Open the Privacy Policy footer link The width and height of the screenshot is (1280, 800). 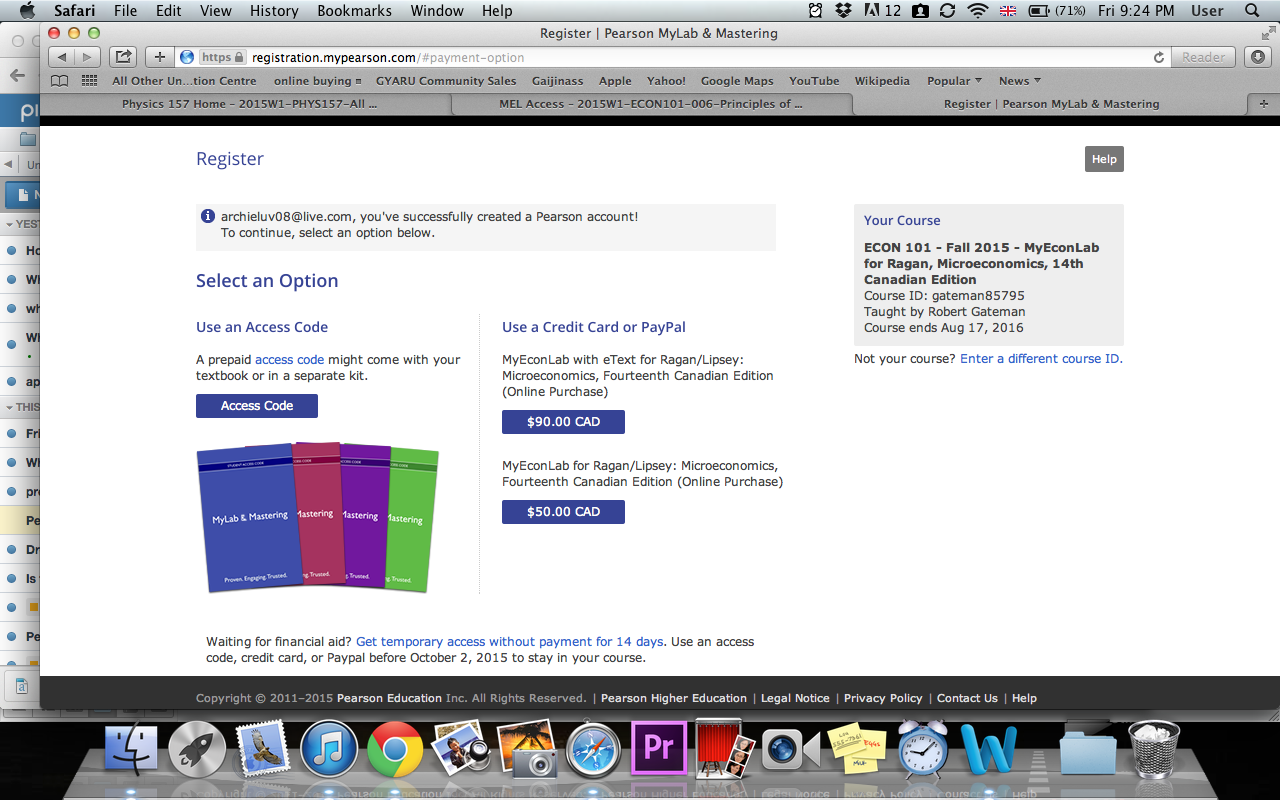click(x=883, y=698)
